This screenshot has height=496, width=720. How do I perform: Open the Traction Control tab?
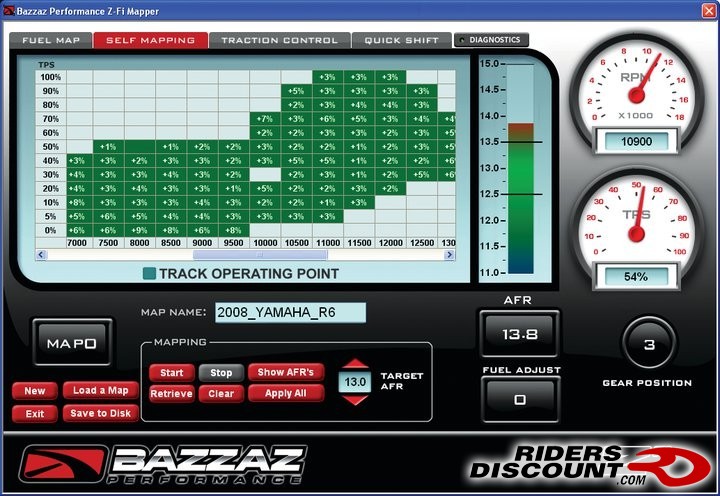(279, 41)
